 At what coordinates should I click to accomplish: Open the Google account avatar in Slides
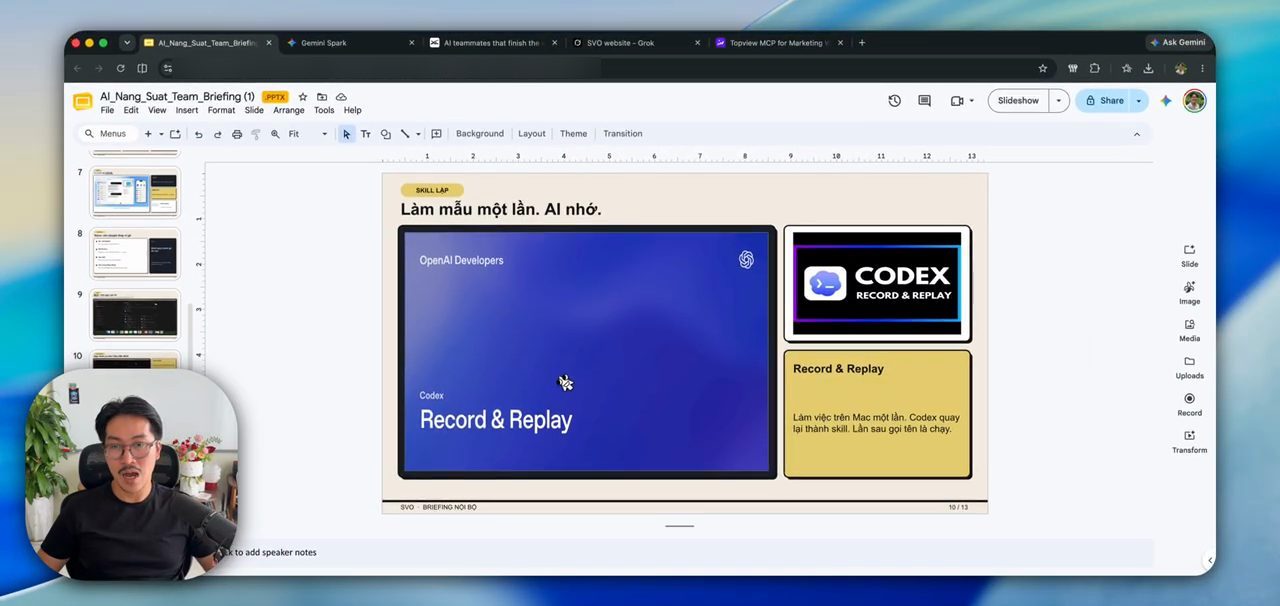(1194, 101)
